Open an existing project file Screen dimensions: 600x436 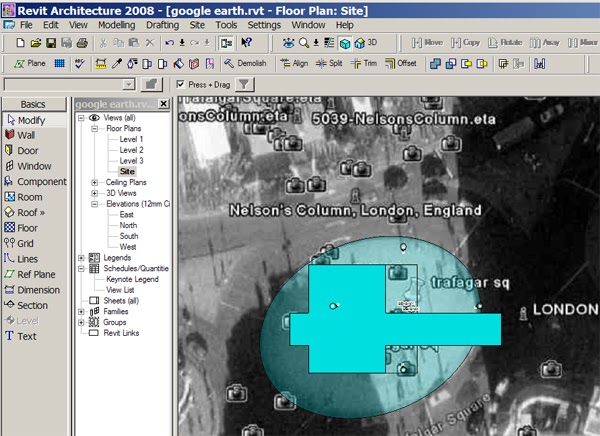pyautogui.click(x=36, y=42)
